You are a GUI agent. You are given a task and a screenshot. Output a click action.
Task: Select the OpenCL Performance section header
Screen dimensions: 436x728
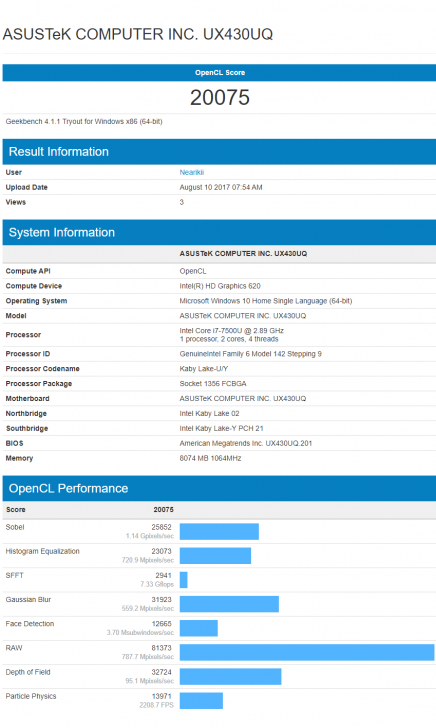[219, 488]
